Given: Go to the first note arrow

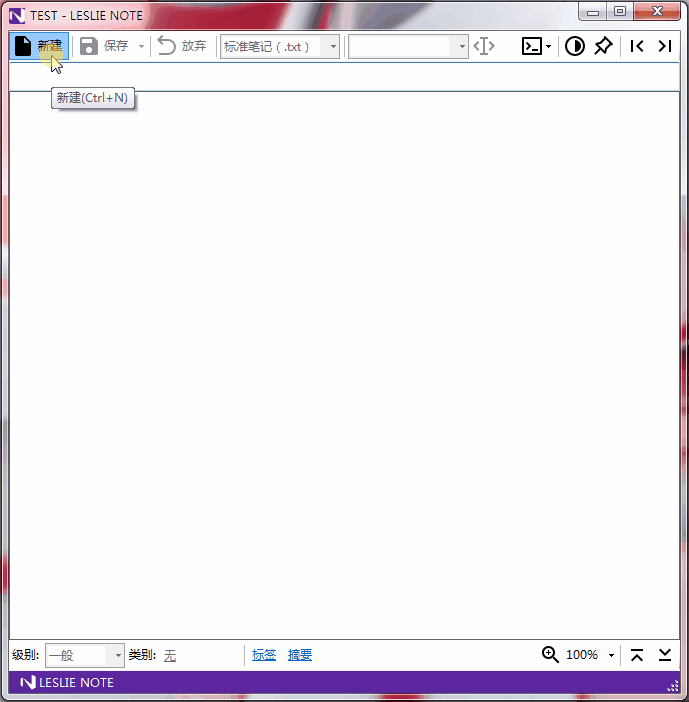Looking at the screenshot, I should (637, 46).
